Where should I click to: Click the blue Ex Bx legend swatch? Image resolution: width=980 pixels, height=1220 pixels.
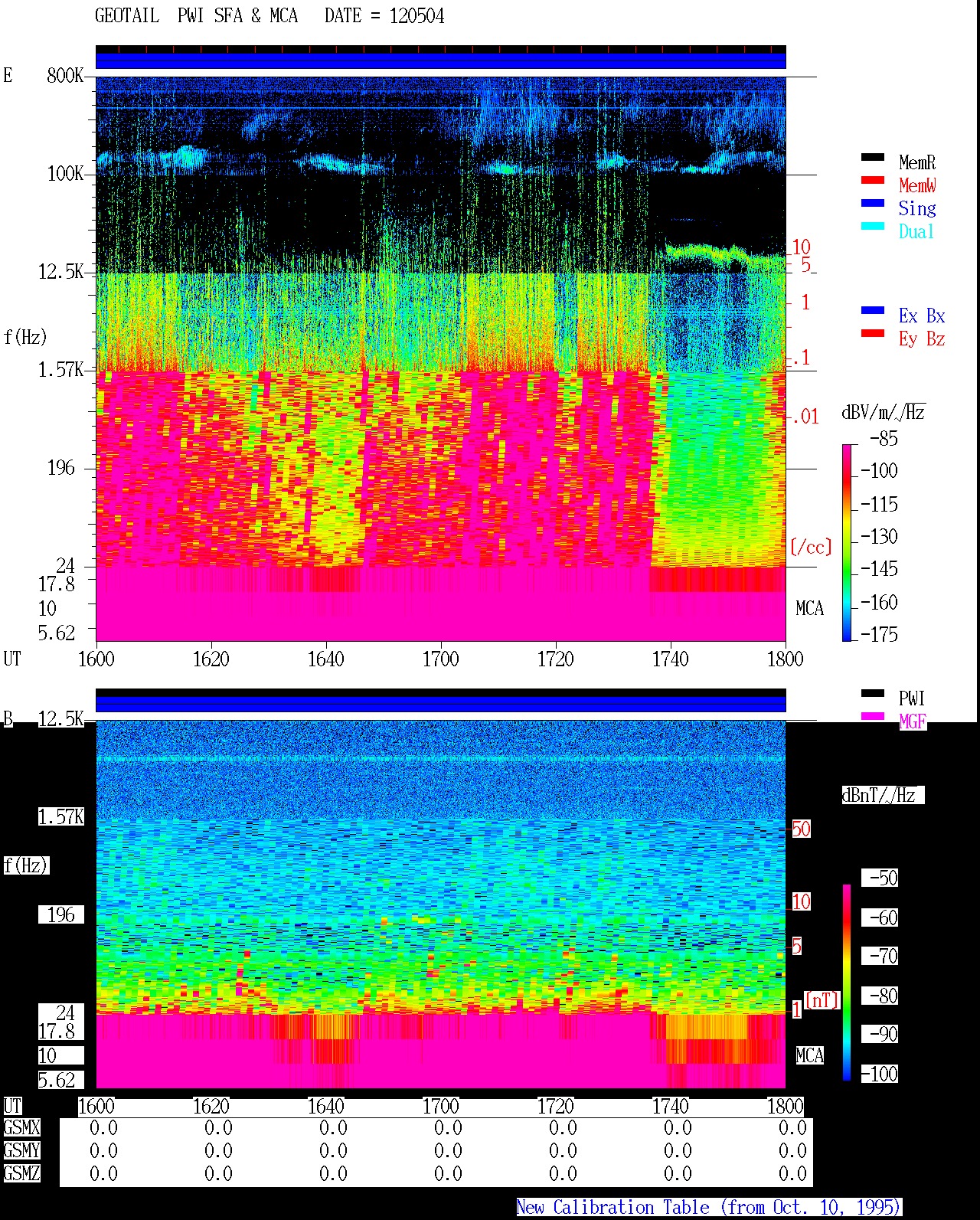point(873,310)
